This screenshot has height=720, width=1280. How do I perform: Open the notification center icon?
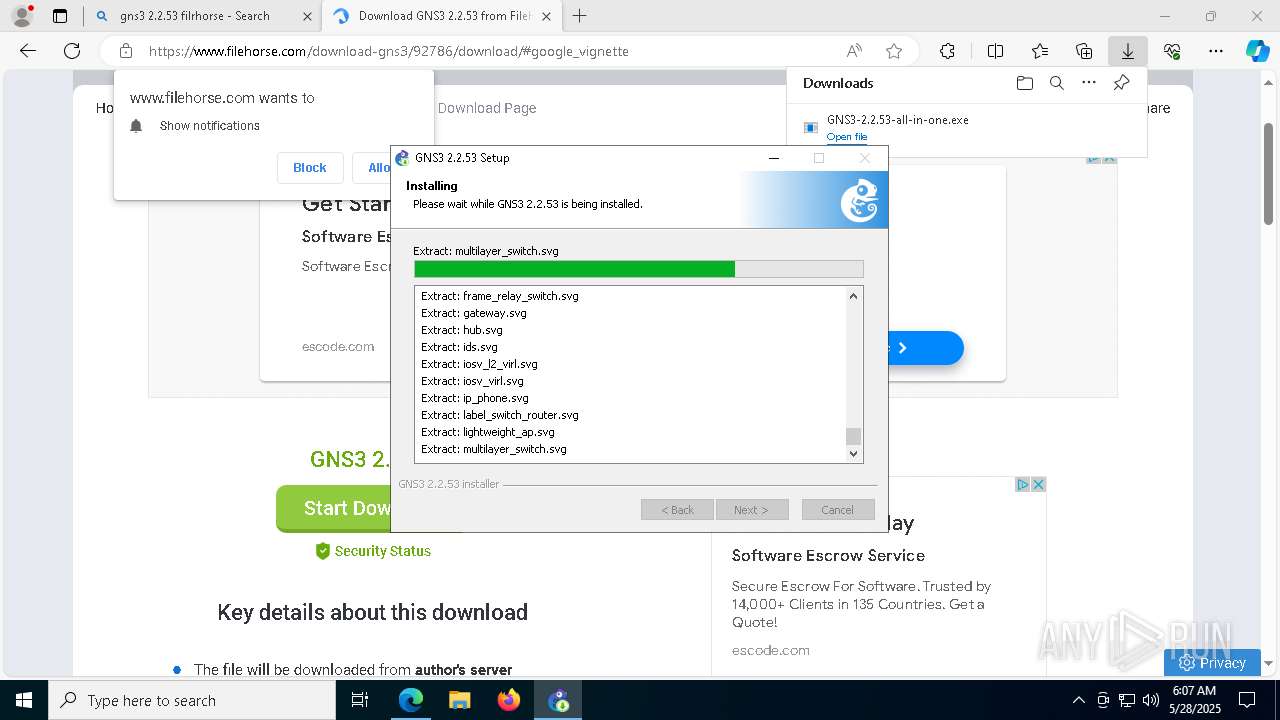[x=1247, y=700]
